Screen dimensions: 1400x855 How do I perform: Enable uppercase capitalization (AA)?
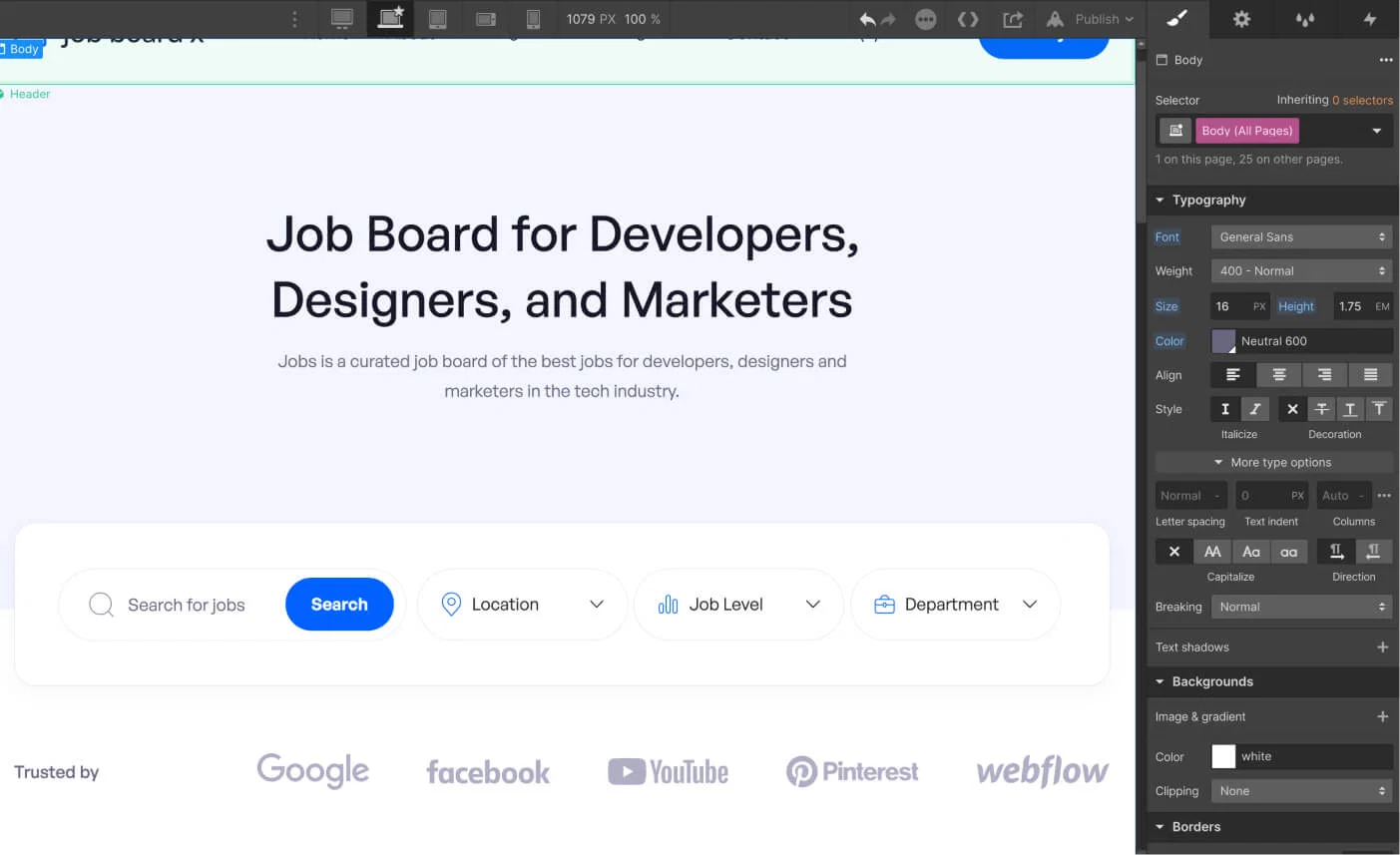click(1211, 551)
